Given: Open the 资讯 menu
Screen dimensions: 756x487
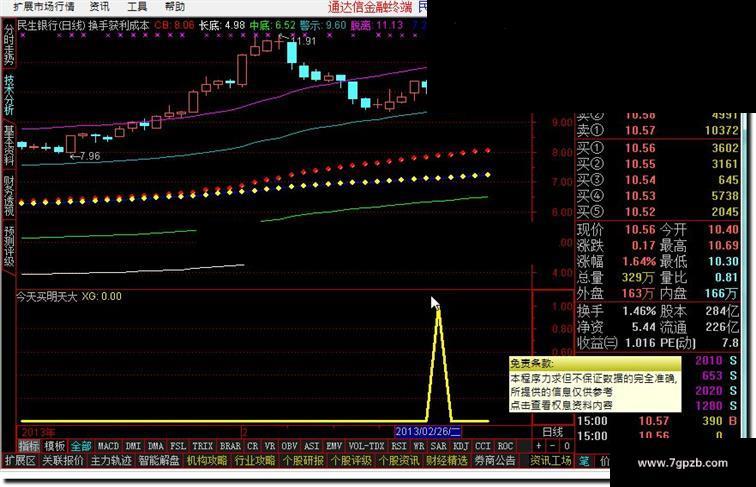Looking at the screenshot, I should tap(99, 6).
